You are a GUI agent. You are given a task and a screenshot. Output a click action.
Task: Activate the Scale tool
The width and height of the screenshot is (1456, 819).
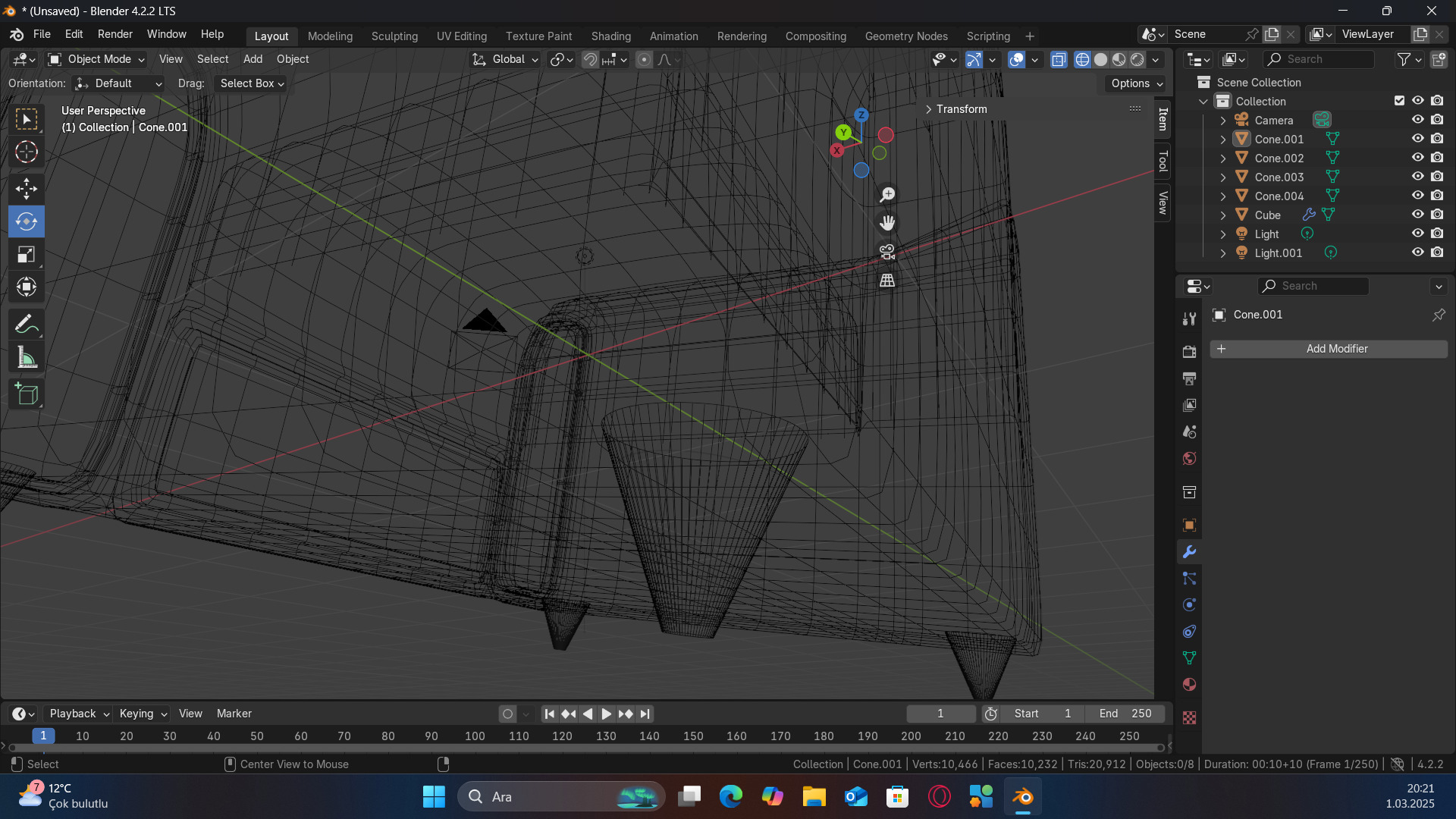[27, 255]
